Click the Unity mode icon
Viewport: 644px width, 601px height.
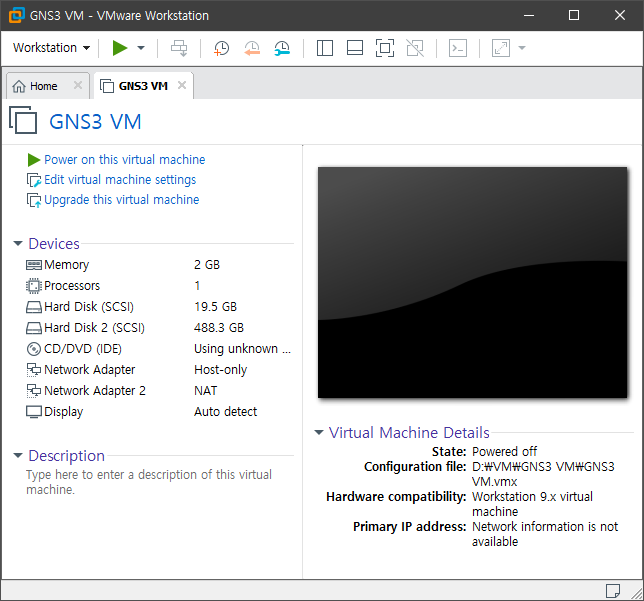point(415,48)
